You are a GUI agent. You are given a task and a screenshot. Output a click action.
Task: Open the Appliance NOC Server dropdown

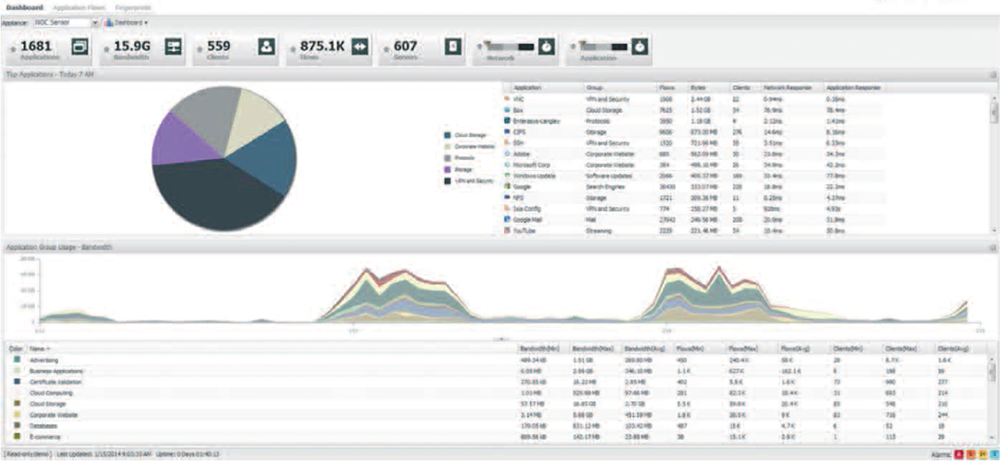click(95, 21)
